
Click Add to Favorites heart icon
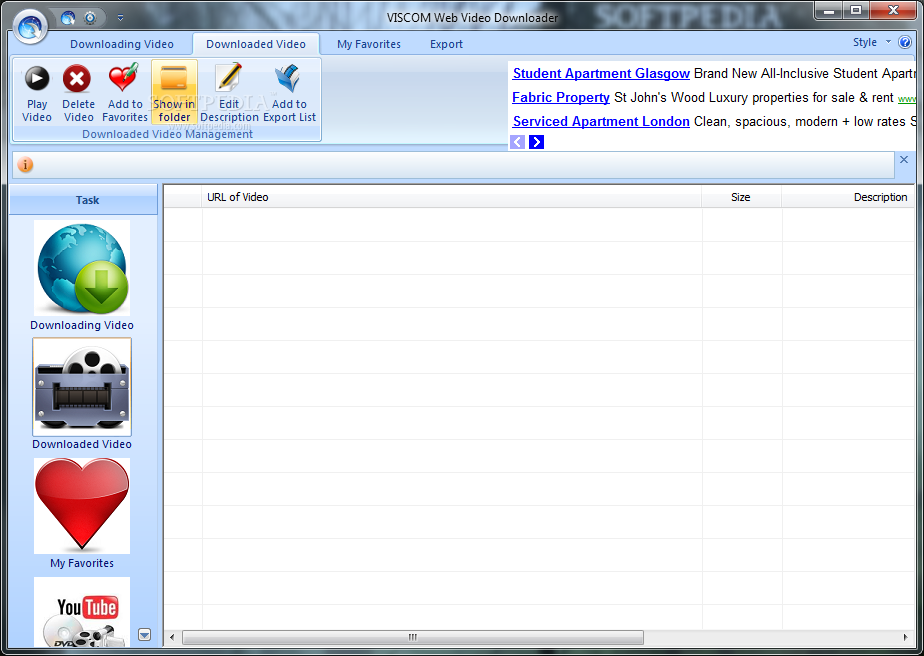point(123,78)
